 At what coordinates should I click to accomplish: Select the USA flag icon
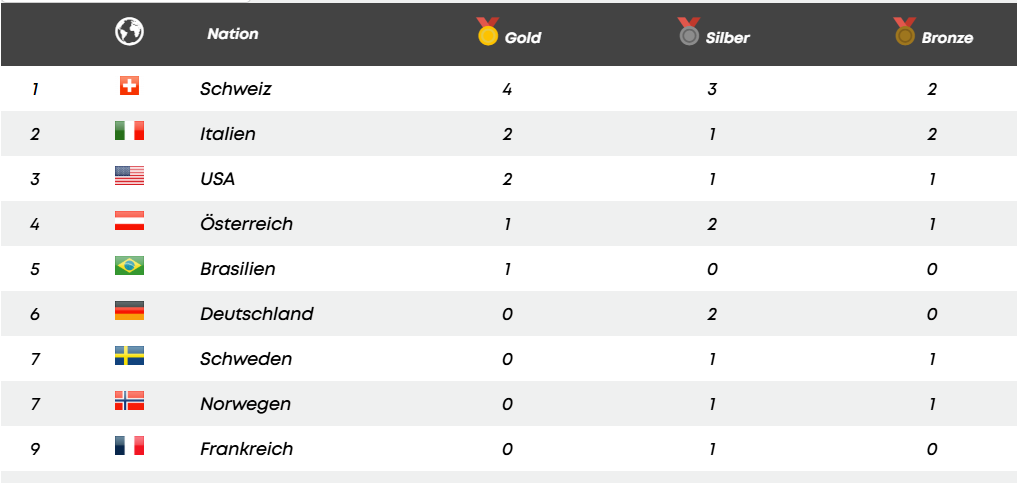pos(129,177)
